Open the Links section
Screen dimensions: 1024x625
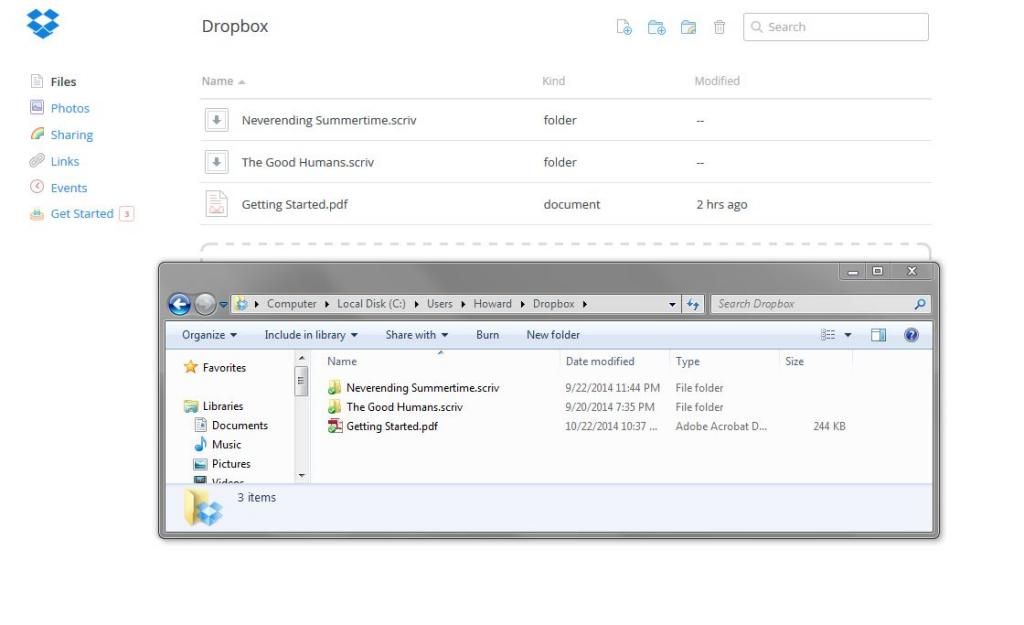coord(65,161)
